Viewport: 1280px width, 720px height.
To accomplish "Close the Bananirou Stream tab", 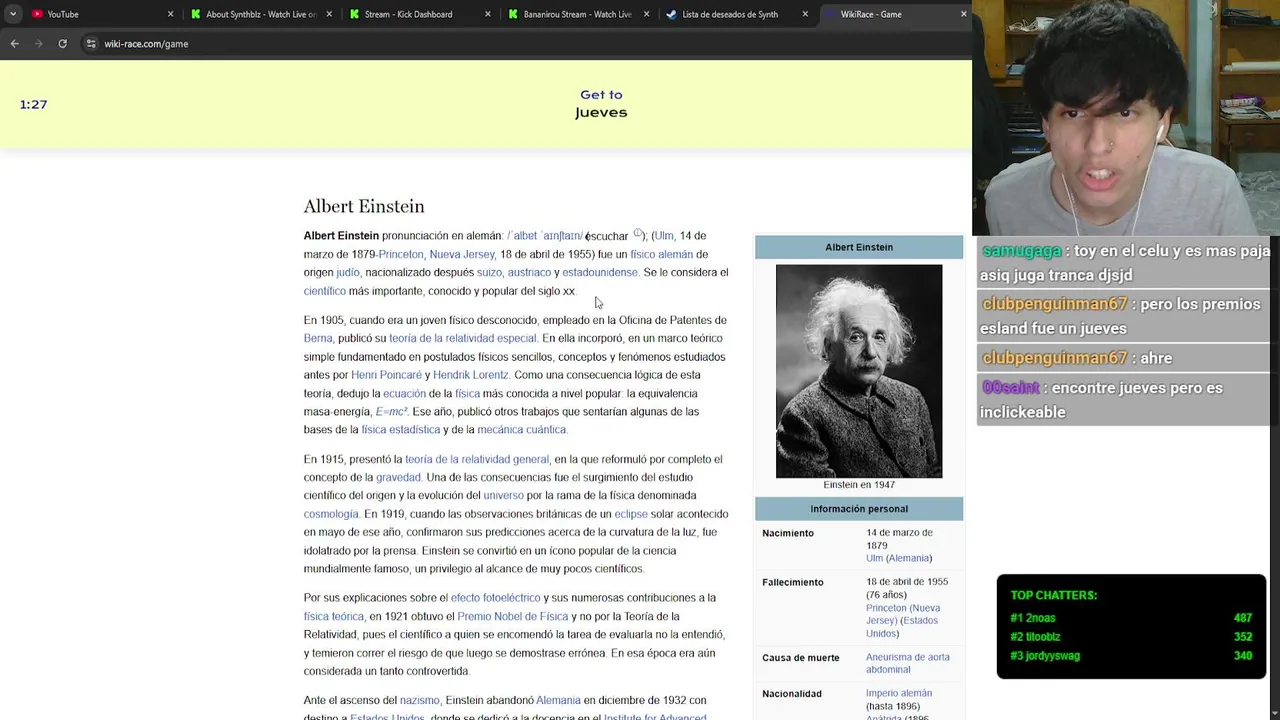I will tap(646, 14).
